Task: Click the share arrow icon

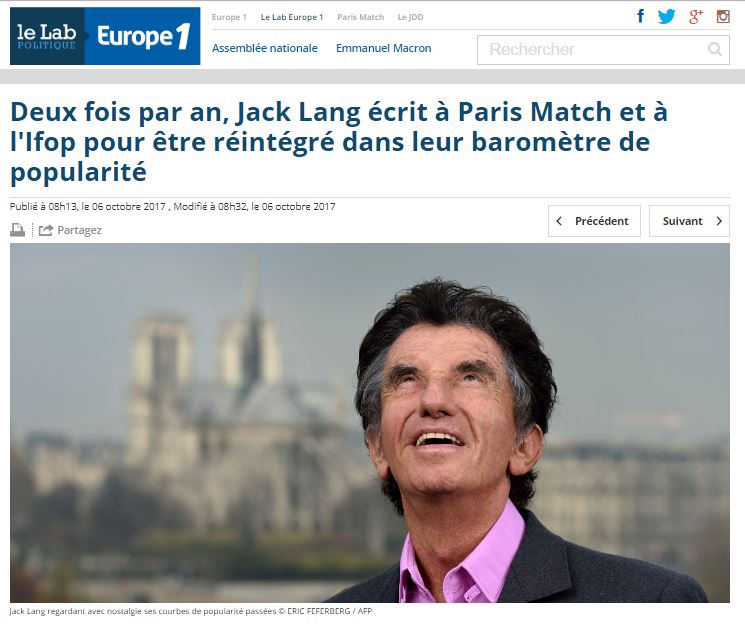Action: click(46, 230)
